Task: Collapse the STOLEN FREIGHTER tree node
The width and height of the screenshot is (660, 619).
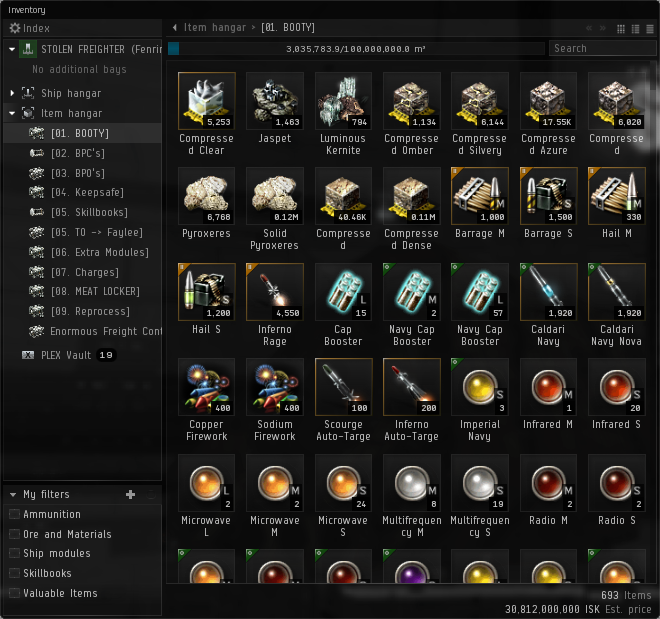Action: click(12, 50)
